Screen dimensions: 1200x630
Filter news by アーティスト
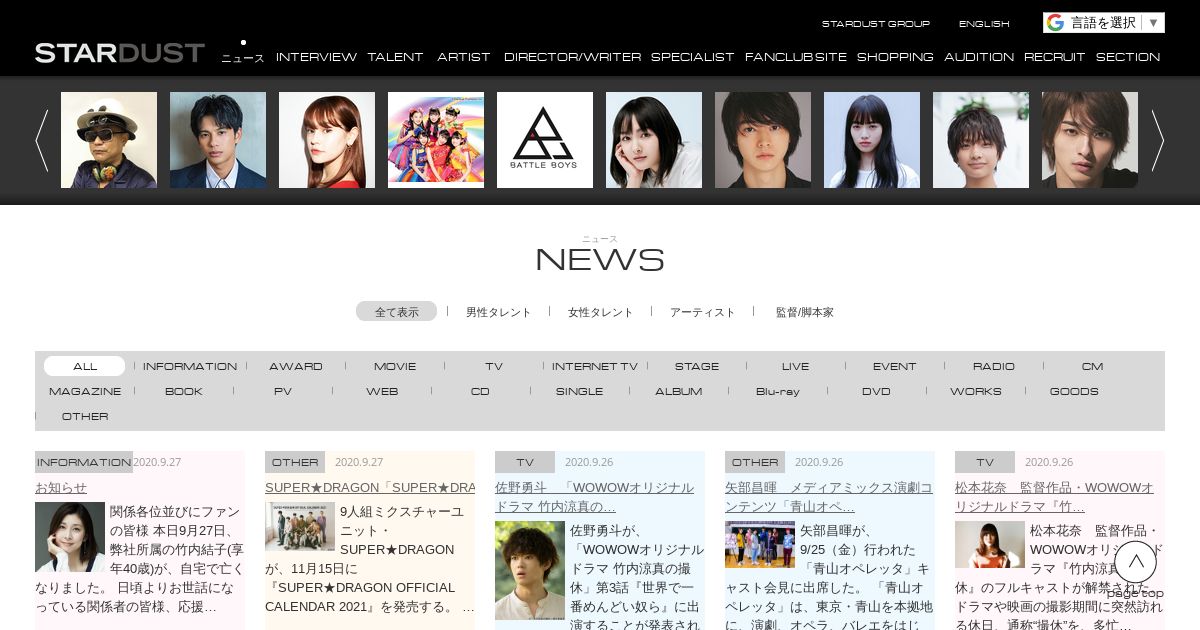[702, 312]
